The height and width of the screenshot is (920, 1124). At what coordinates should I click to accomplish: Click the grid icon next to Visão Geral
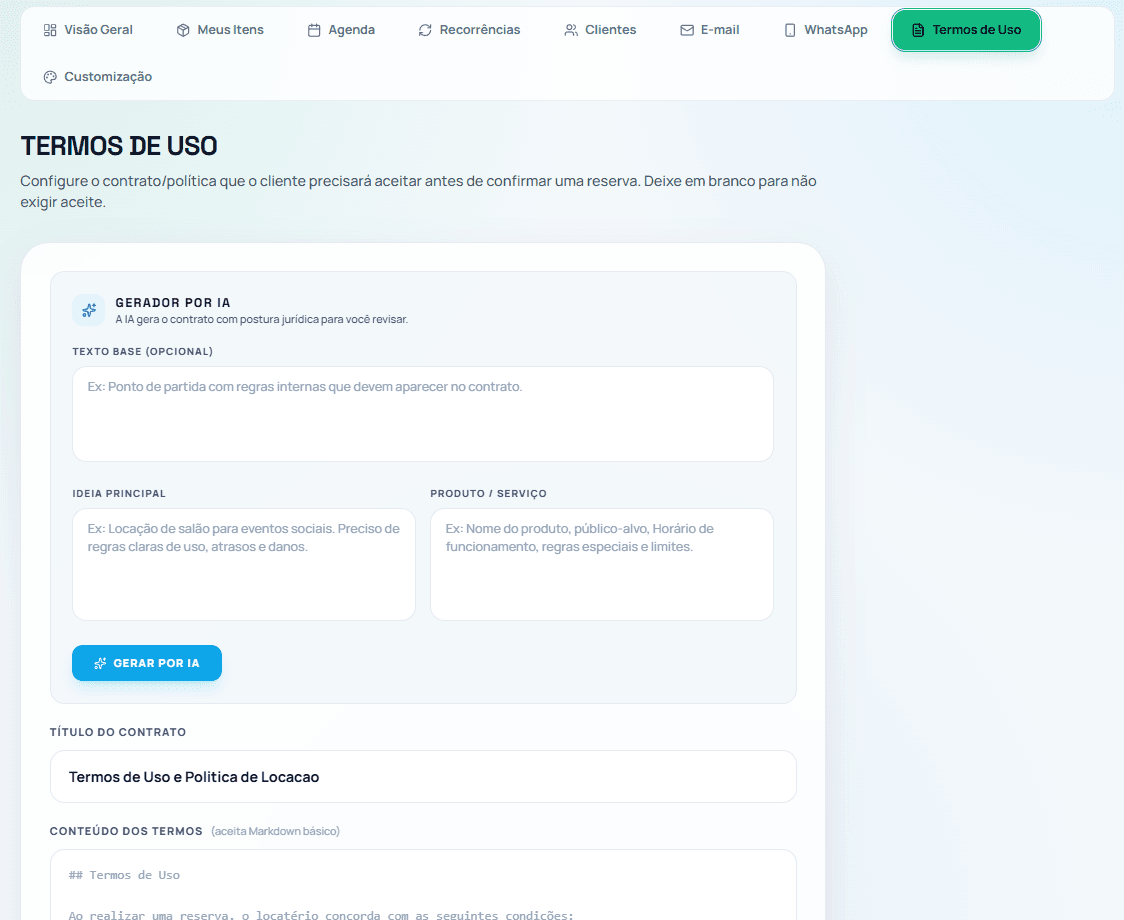click(x=49, y=29)
